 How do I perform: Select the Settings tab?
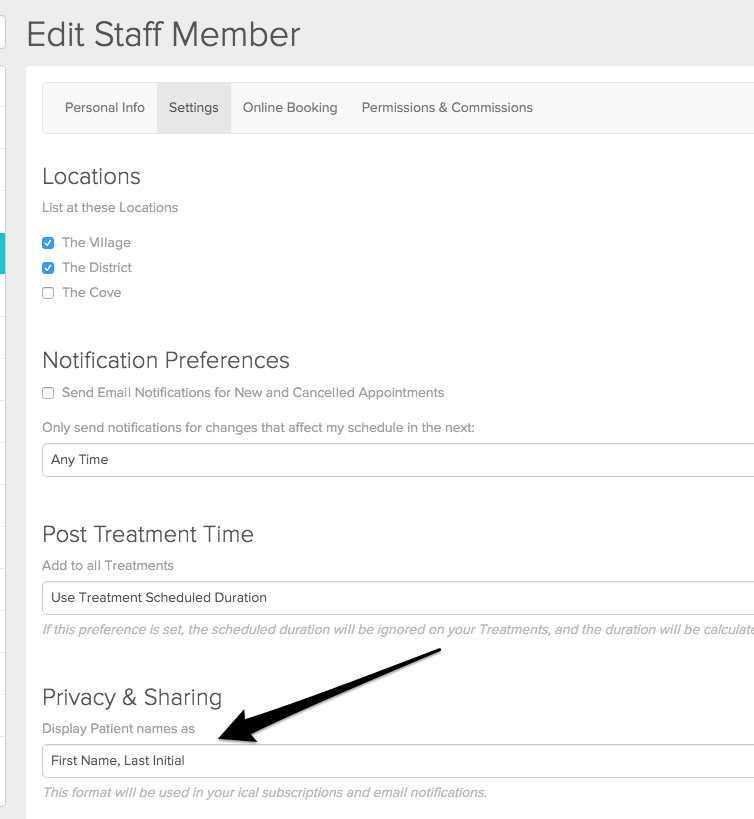coord(193,108)
